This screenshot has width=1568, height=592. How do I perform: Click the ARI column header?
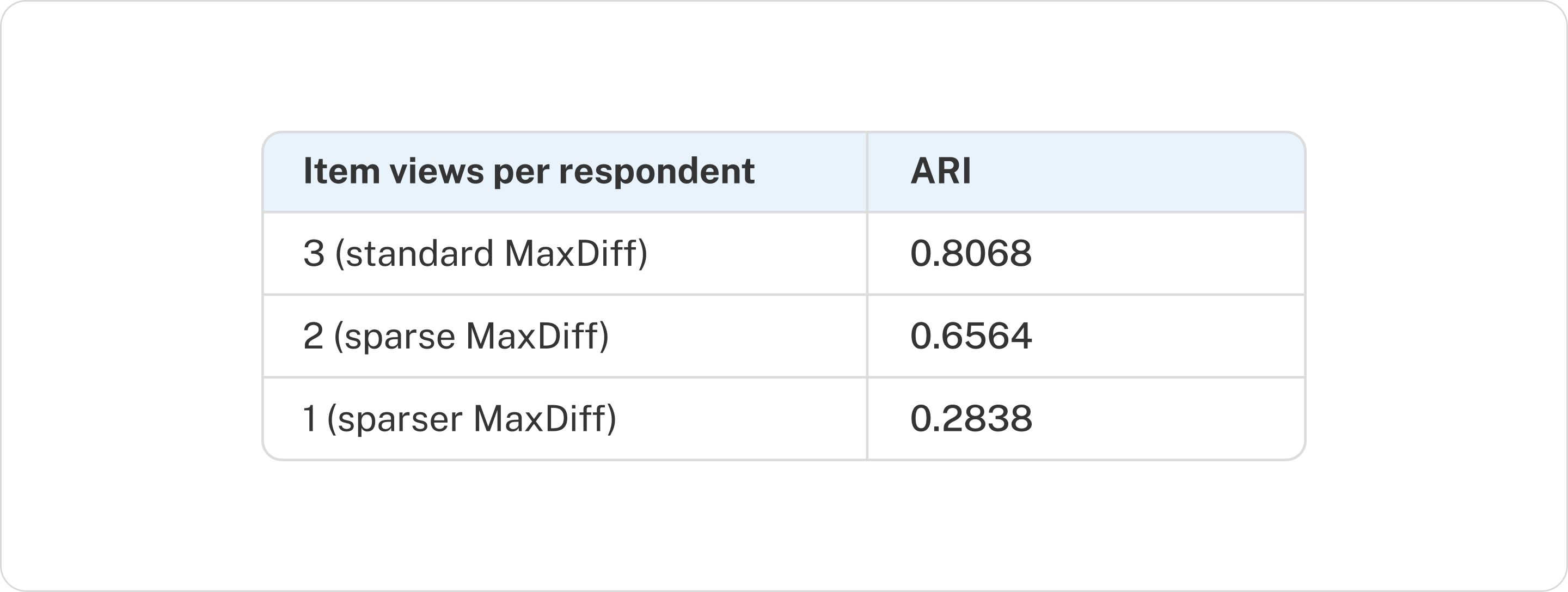coord(940,171)
